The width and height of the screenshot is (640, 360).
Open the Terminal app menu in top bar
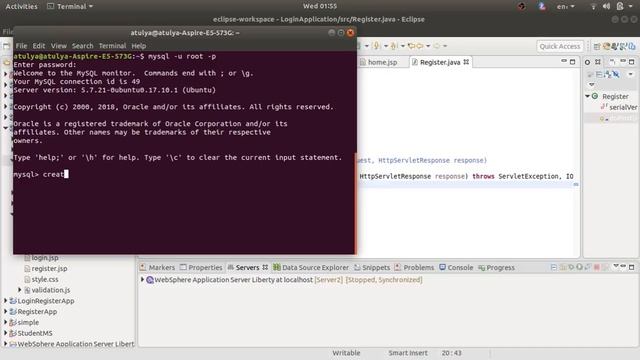pyautogui.click(x=70, y=7)
